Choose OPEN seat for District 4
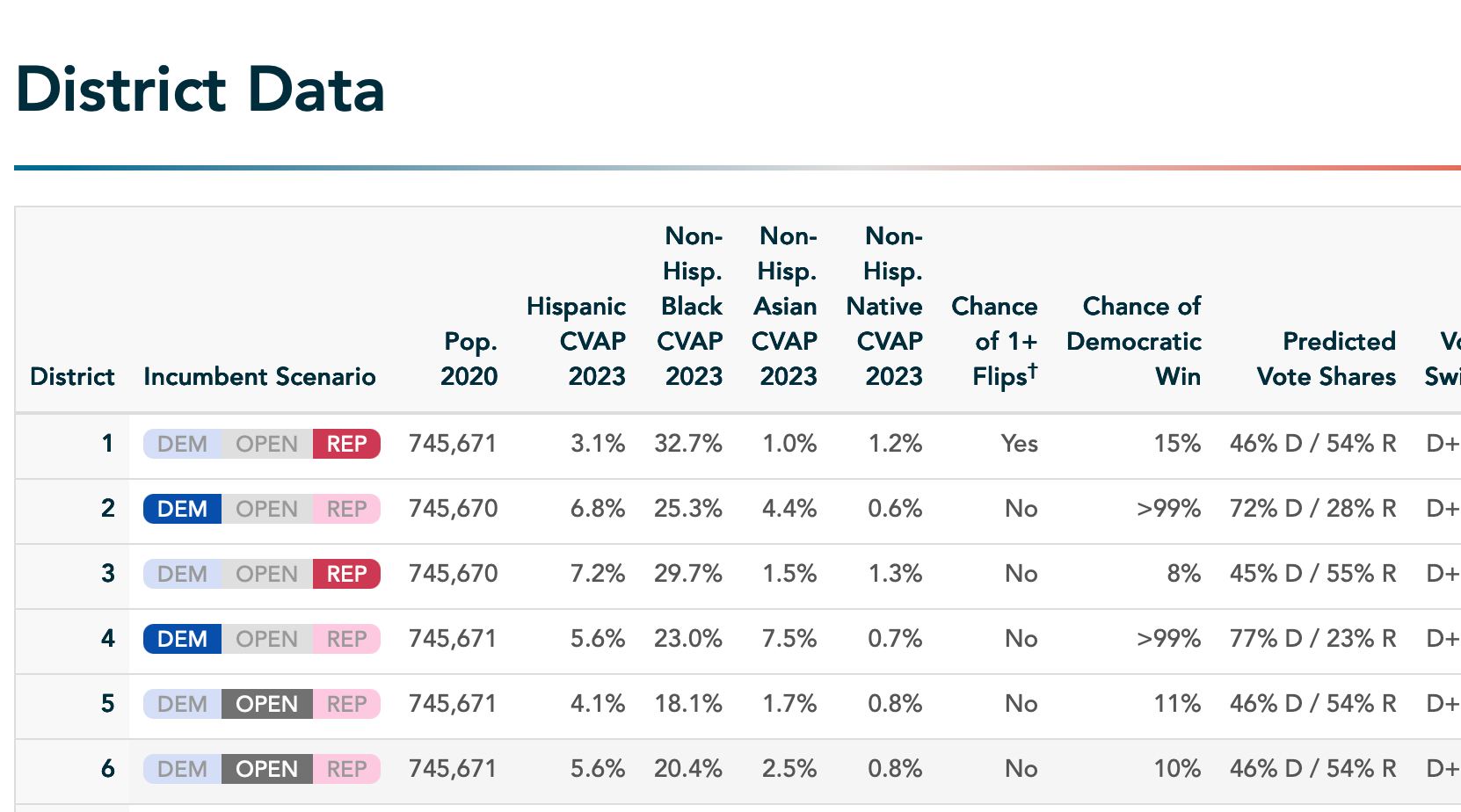 (266, 639)
